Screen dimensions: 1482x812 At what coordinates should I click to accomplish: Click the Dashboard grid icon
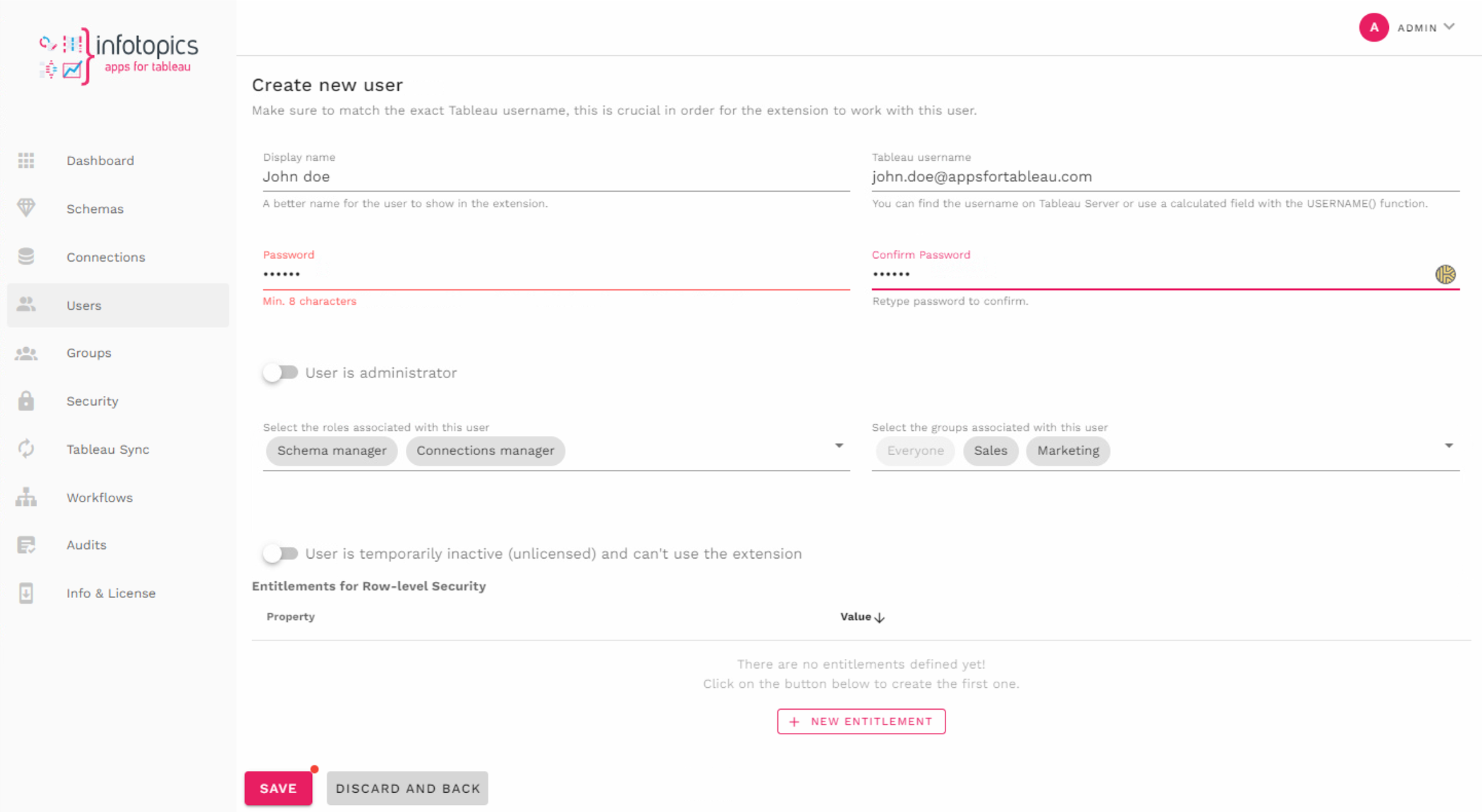[x=26, y=160]
